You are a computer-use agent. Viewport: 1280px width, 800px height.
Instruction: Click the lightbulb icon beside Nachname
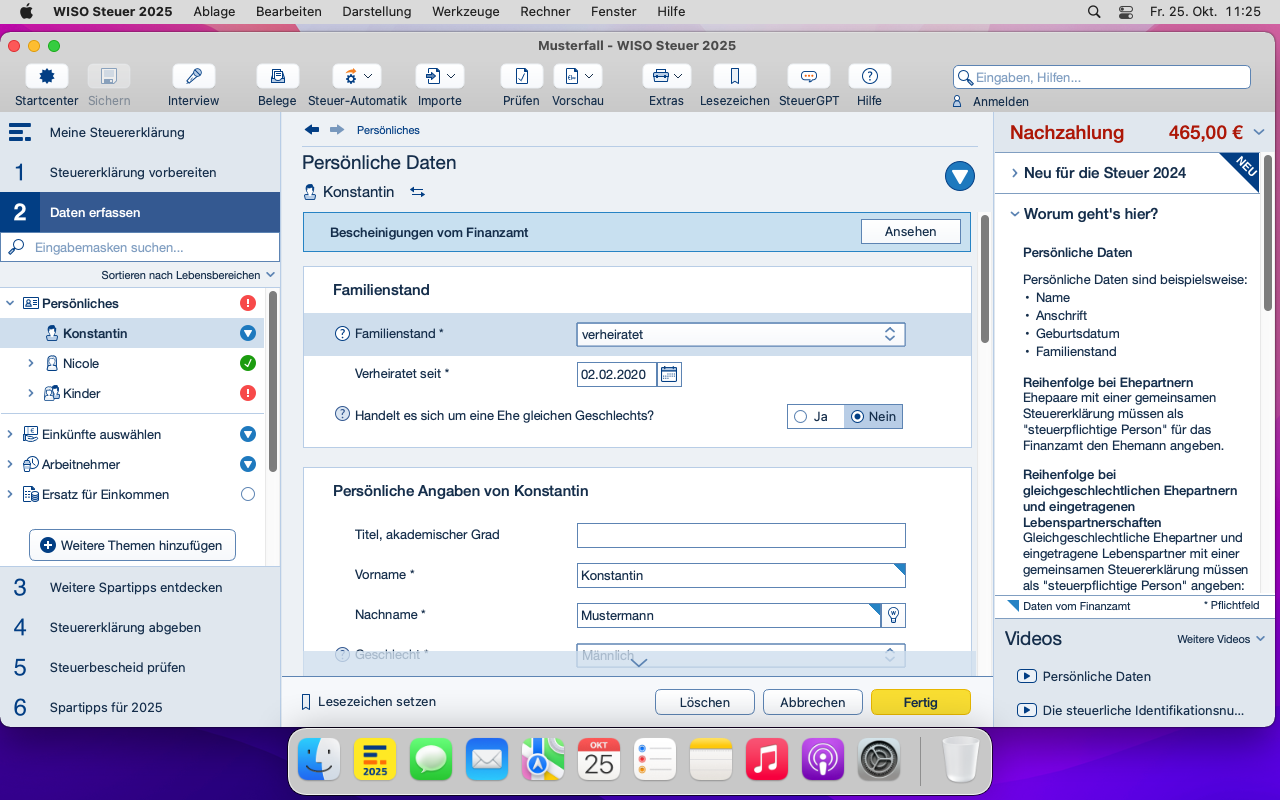click(x=894, y=615)
